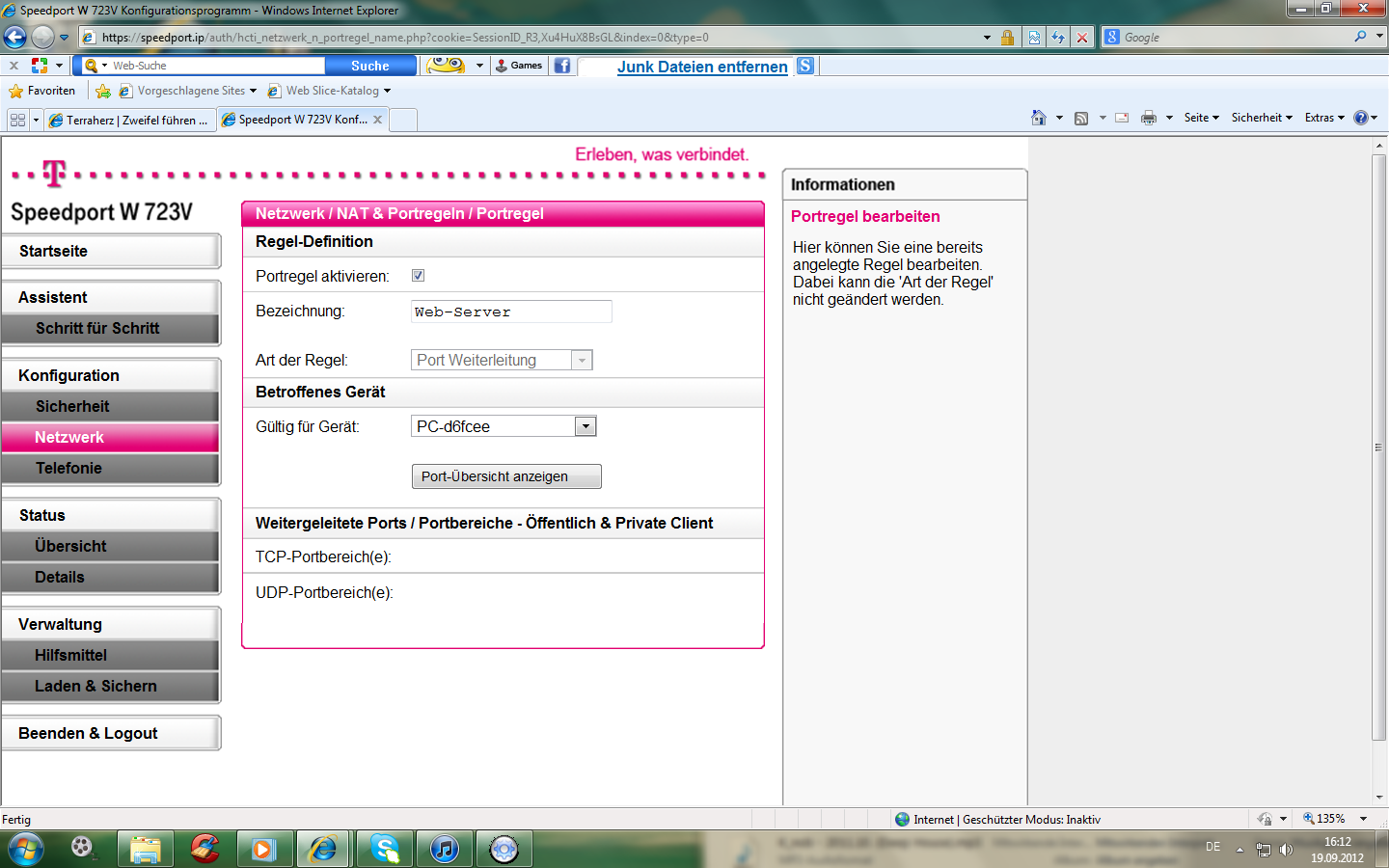Click the blue S icon after Junk Dateien
1389x868 pixels.
click(805, 66)
